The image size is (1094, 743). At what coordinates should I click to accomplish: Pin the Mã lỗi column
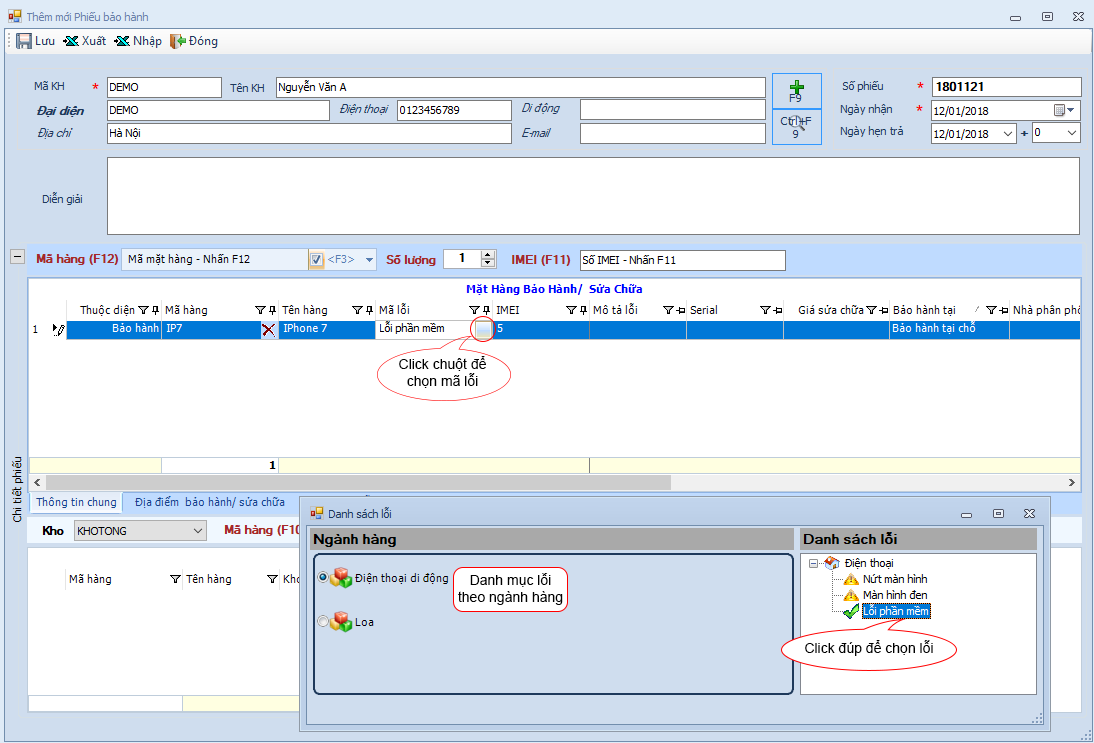[486, 310]
